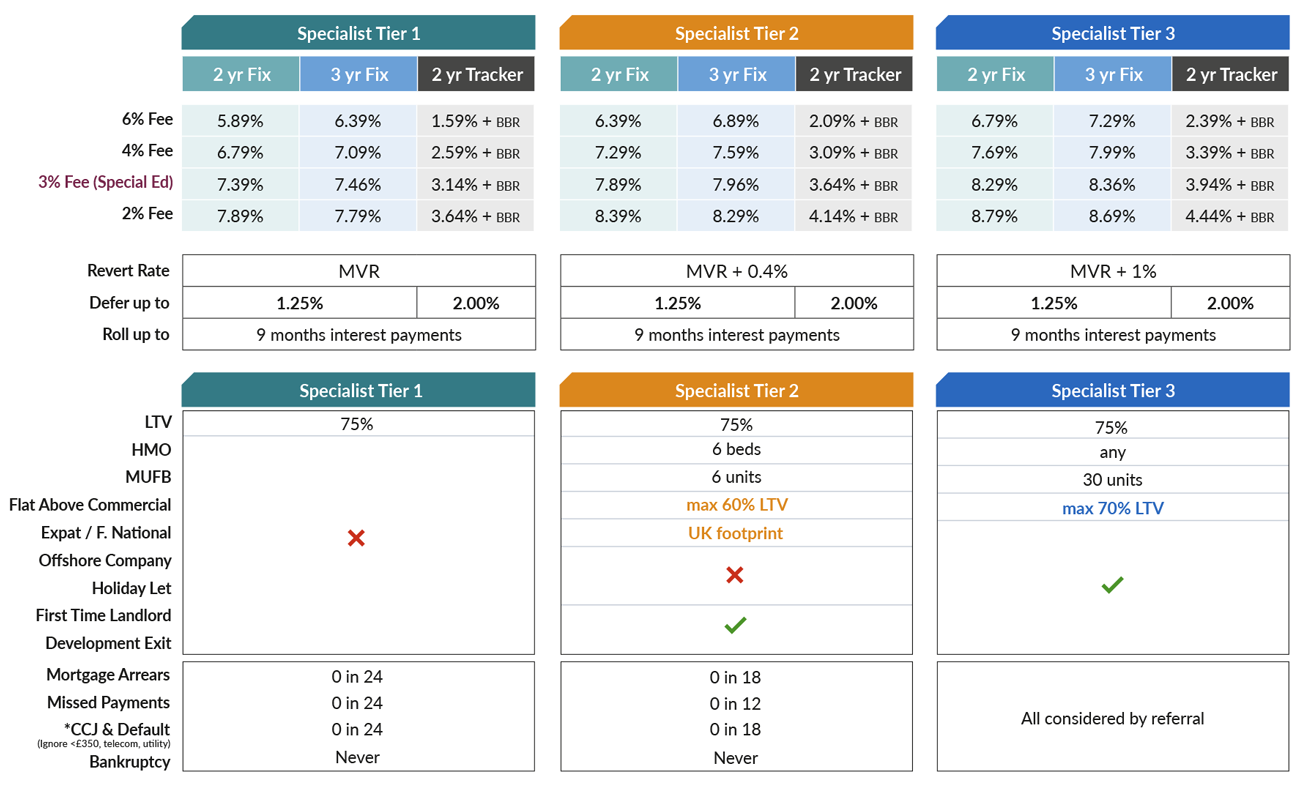Pick the 2 yr Fix column under Tier 1

(x=241, y=74)
